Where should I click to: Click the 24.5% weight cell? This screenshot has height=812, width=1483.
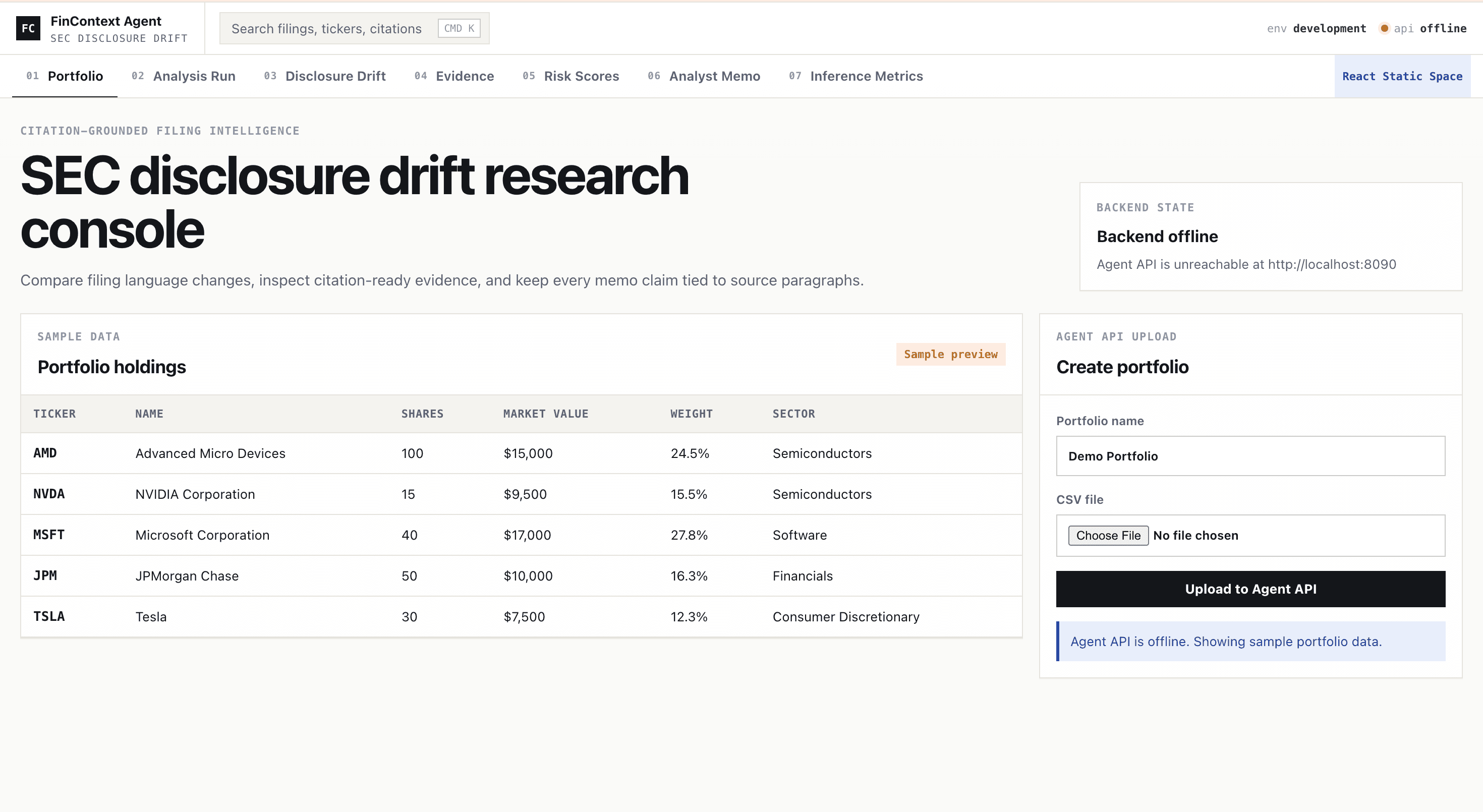690,453
